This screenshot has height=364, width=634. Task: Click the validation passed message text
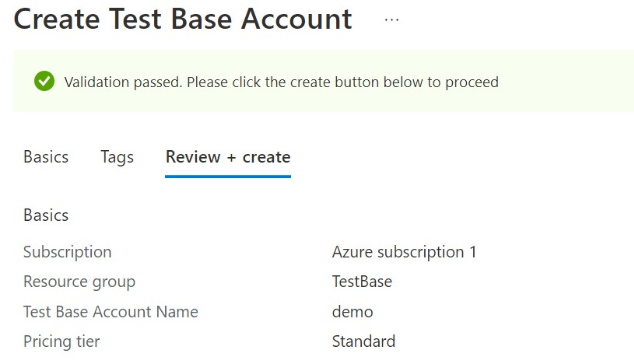point(281,82)
